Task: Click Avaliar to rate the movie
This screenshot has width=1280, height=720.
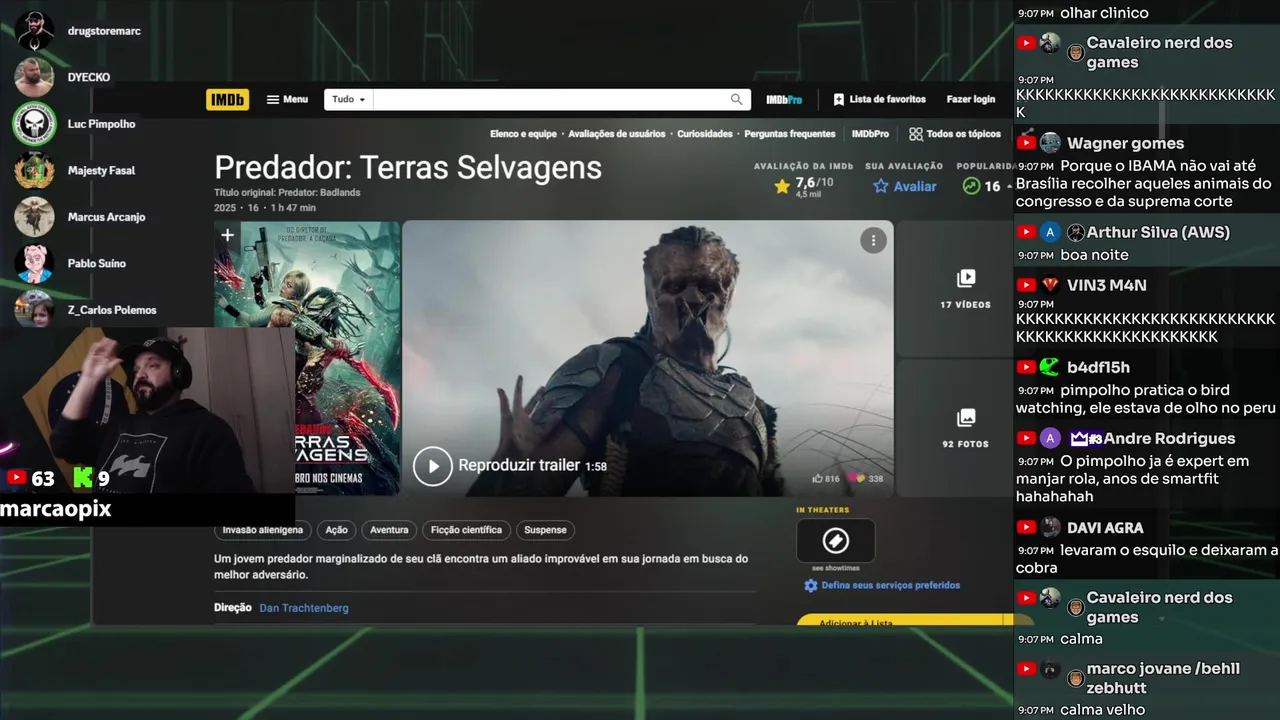Action: (x=905, y=186)
